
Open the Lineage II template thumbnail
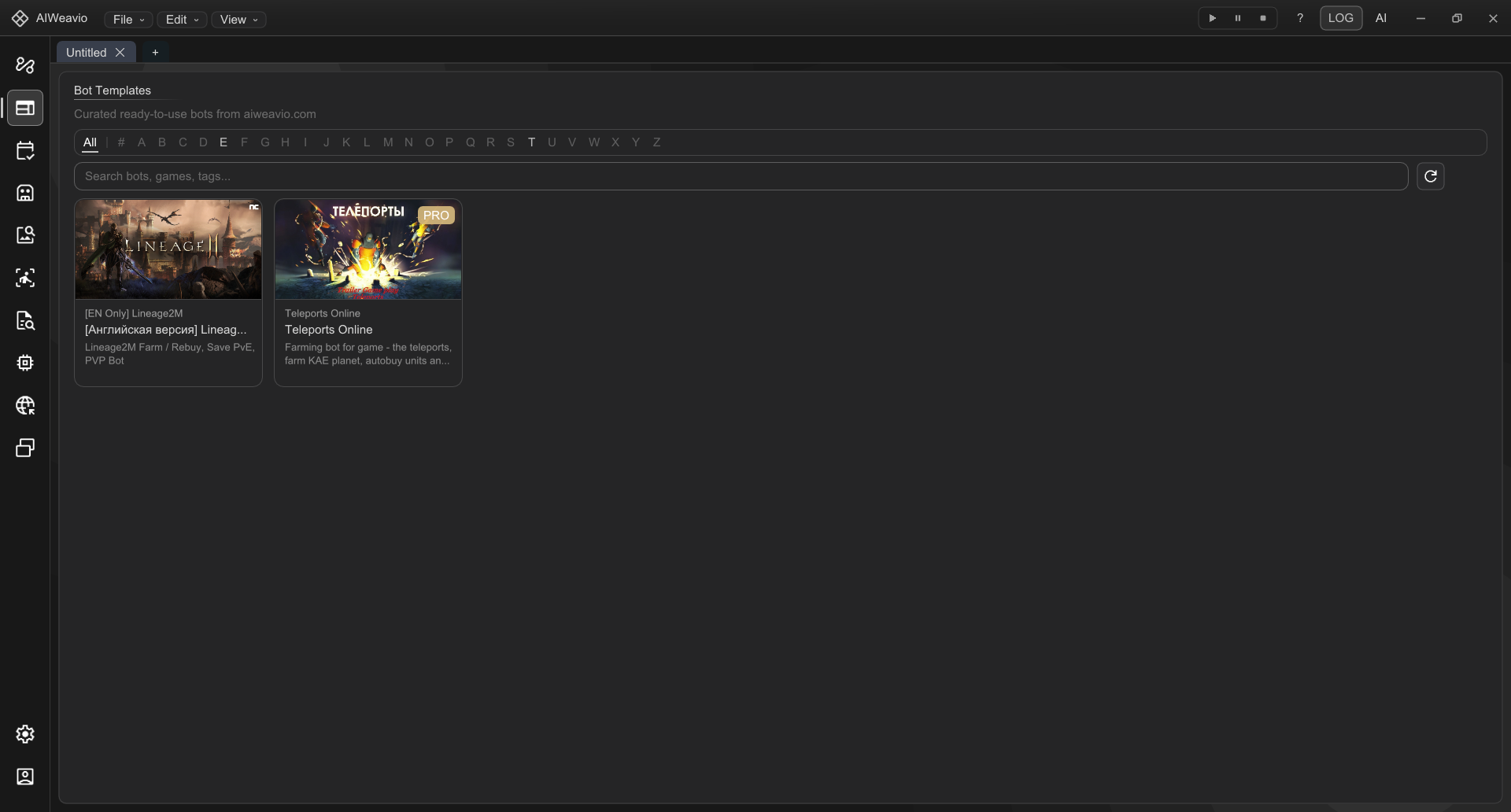click(x=168, y=249)
